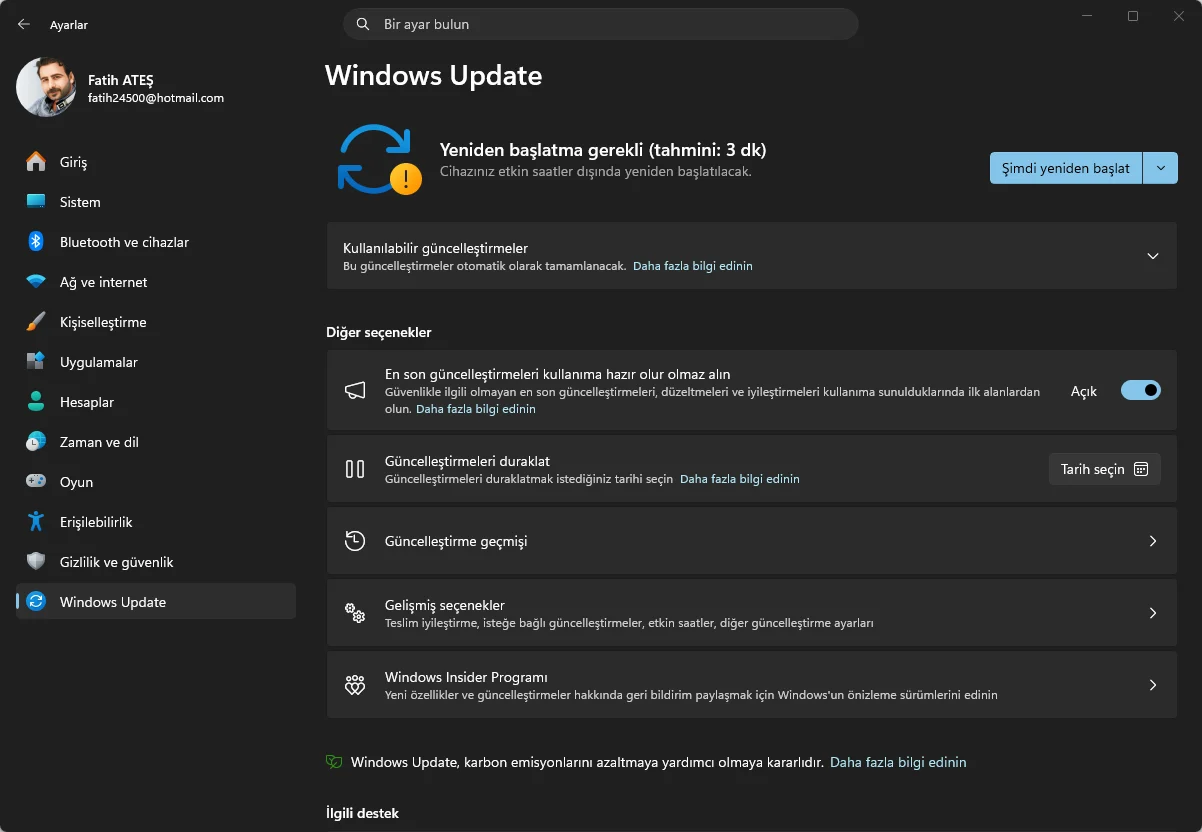Click the Güncelleştirme geçmişi row title
Image resolution: width=1202 pixels, height=832 pixels.
pyautogui.click(x=456, y=541)
